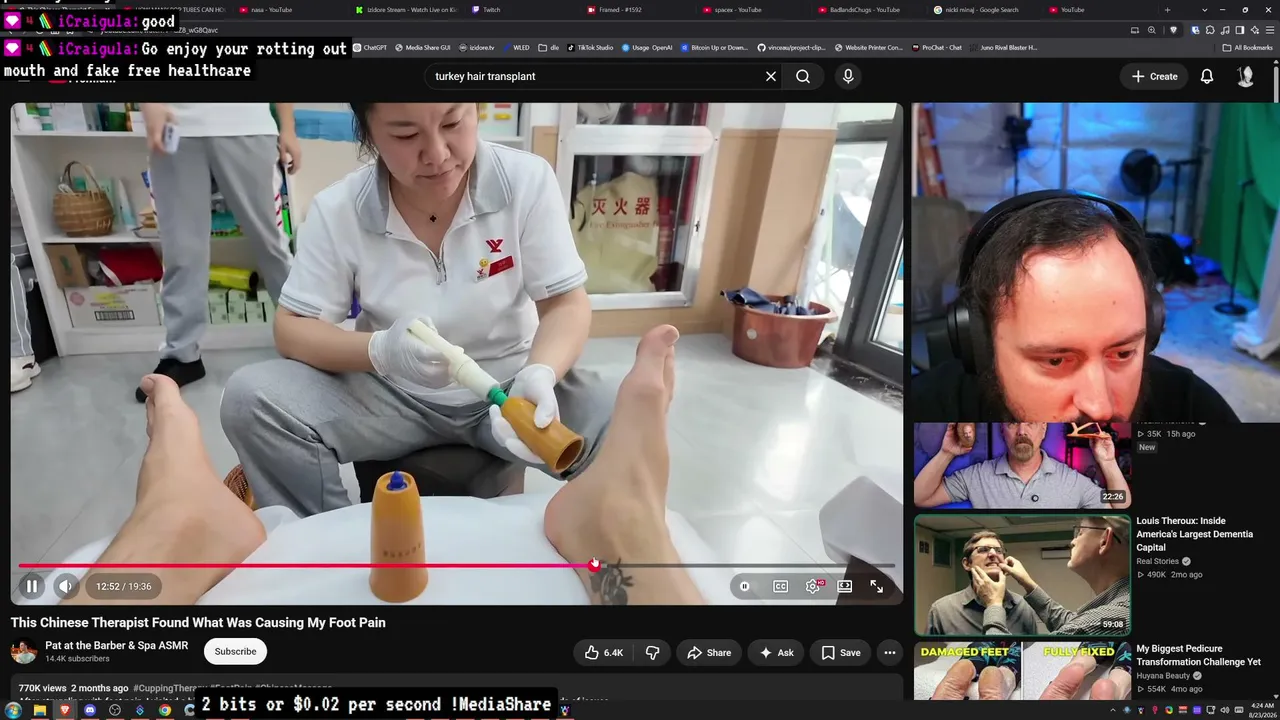Image resolution: width=1280 pixels, height=720 pixels.
Task: Open YouTube notifications bell
Action: 1207,76
